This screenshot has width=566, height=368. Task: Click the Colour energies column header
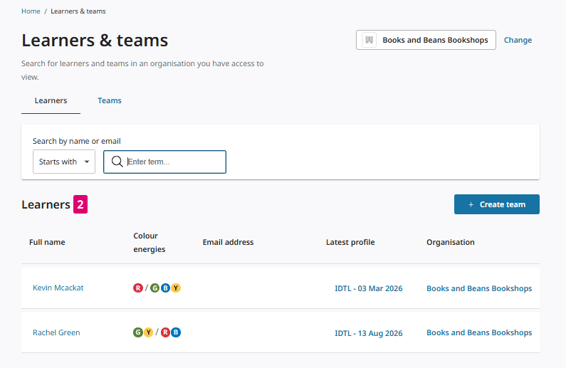click(149, 242)
